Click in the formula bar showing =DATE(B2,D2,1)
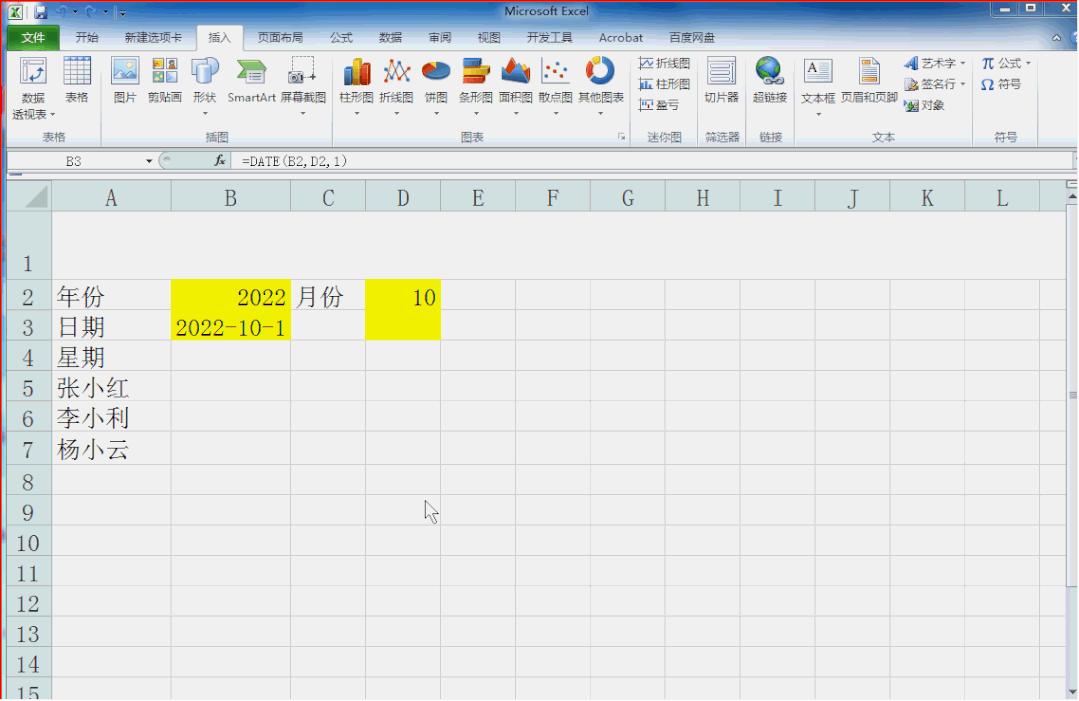Viewport: 1079px width, 701px height. (x=650, y=161)
